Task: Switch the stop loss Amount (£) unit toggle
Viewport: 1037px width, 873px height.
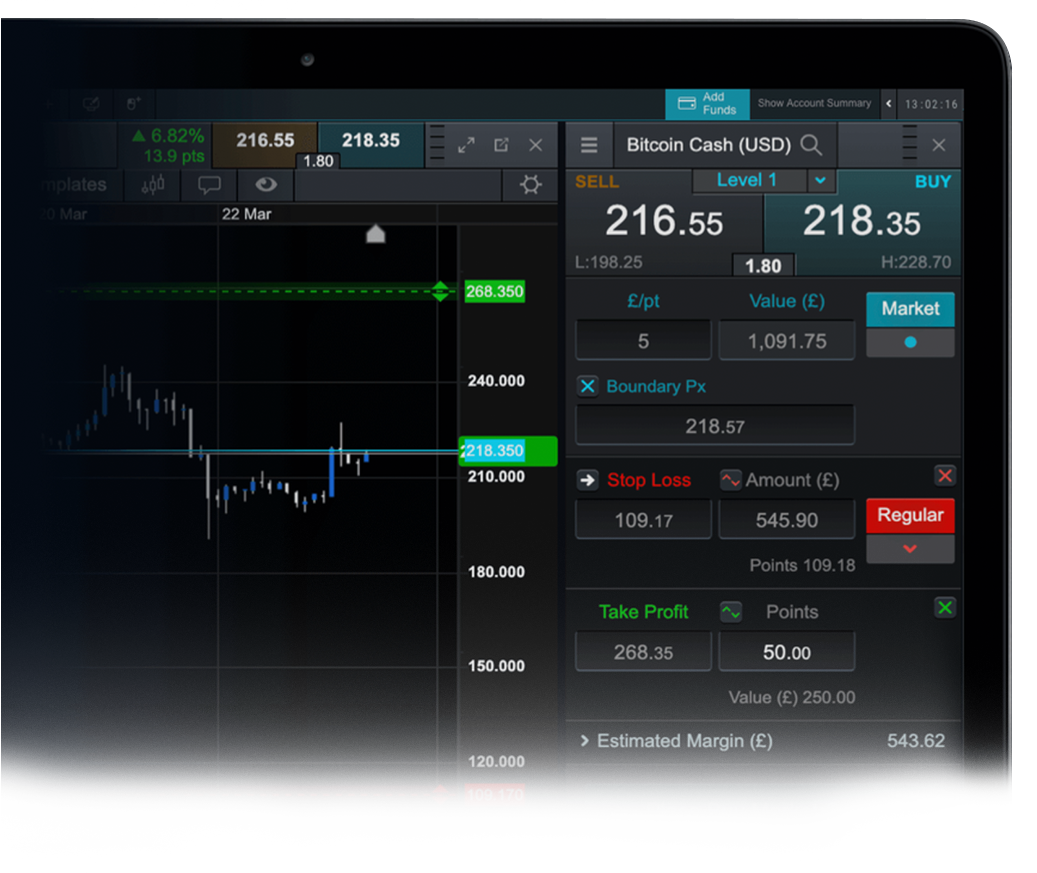Action: (731, 479)
